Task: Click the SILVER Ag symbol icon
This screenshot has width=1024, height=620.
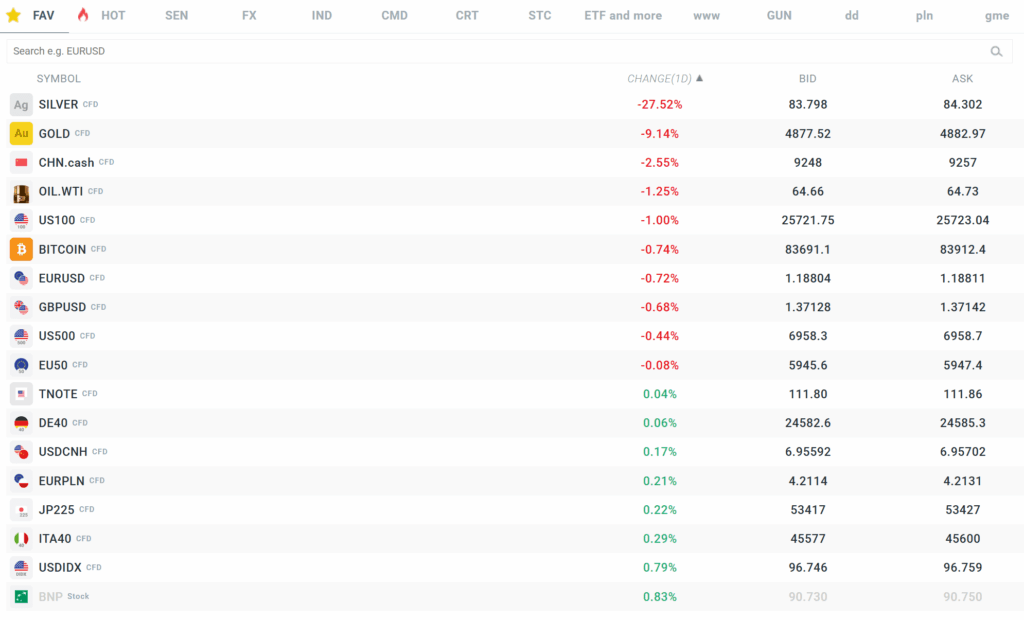Action: 21,105
